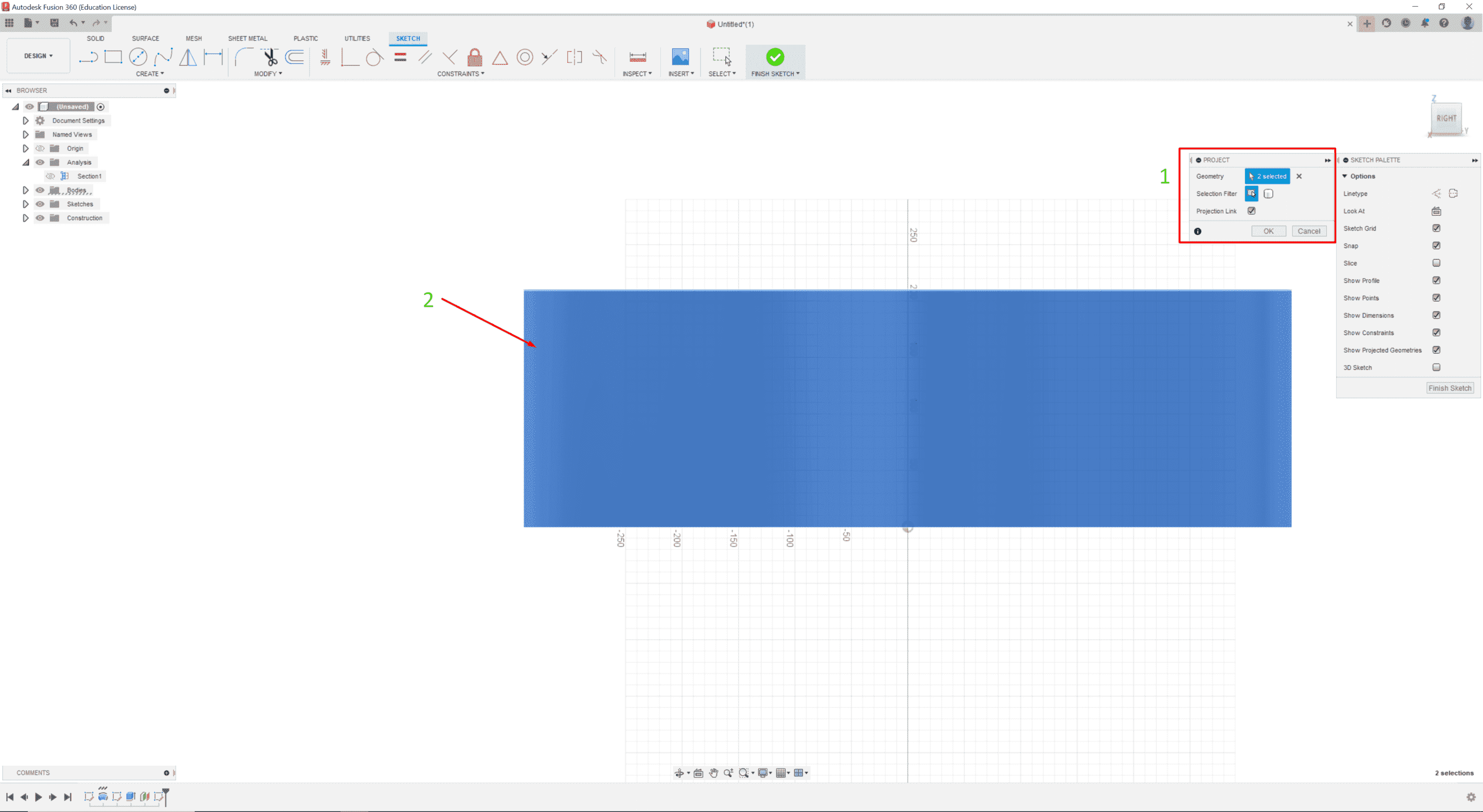
Task: Select the Fillet tool in Modify
Action: pyautogui.click(x=244, y=57)
